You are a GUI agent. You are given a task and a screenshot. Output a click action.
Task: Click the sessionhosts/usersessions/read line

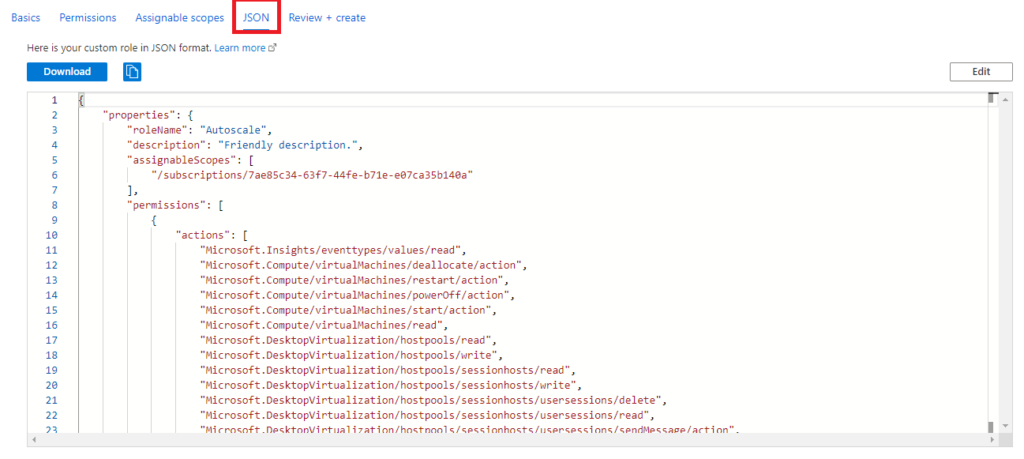pos(426,415)
